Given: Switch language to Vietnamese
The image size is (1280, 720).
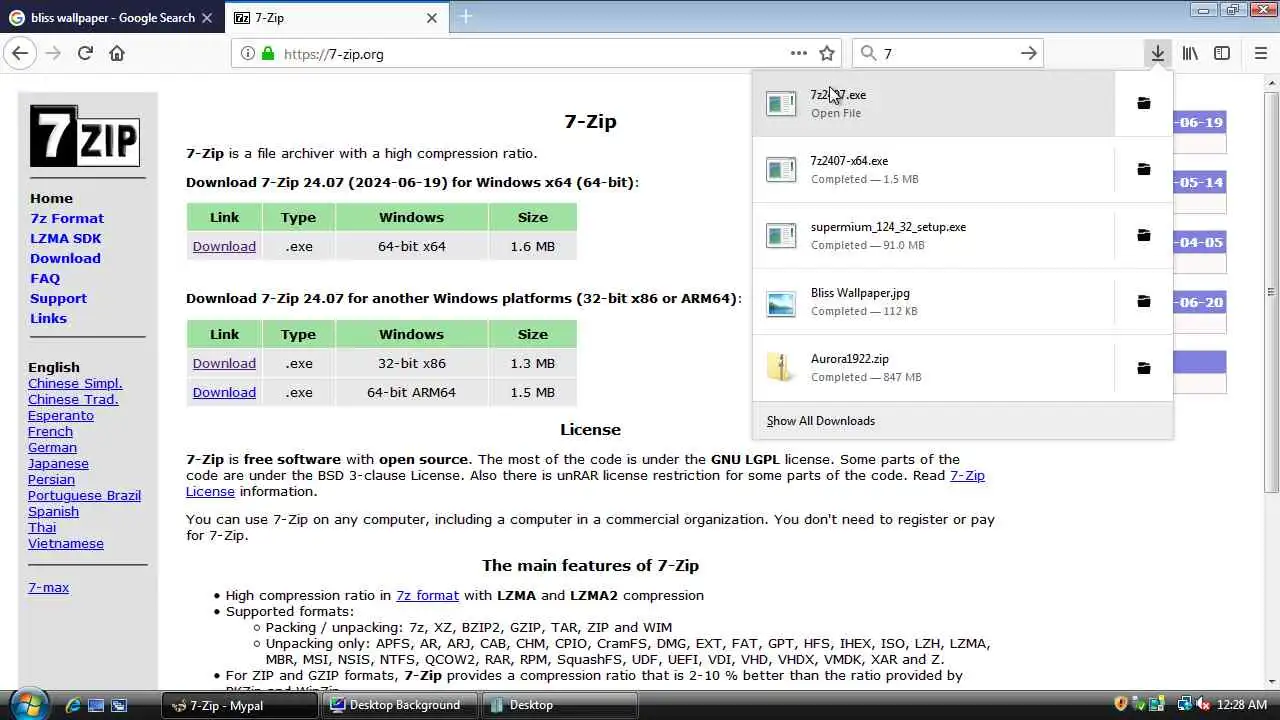Looking at the screenshot, I should coord(66,543).
